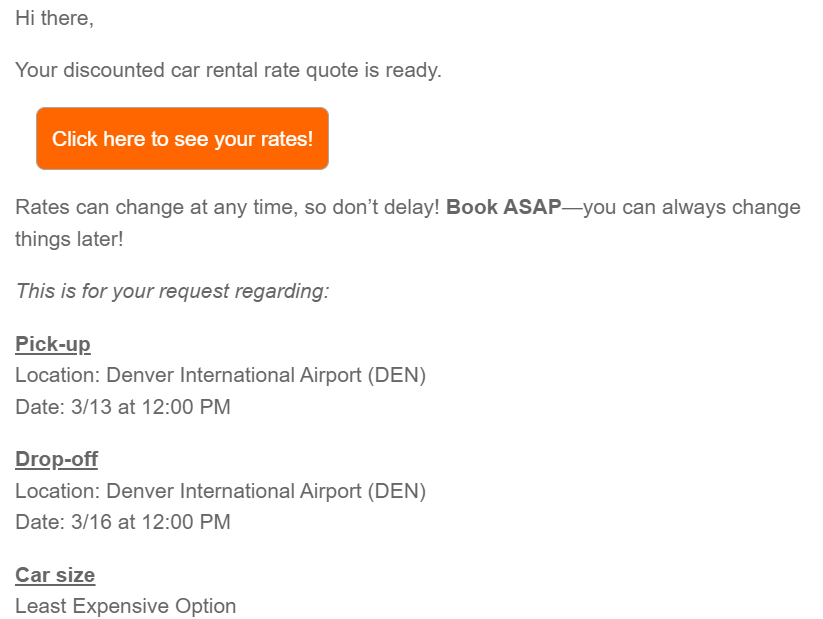Click the drop-off location's 'Denver International Airport' text
Screen dimensions: 823x619
click(234, 491)
